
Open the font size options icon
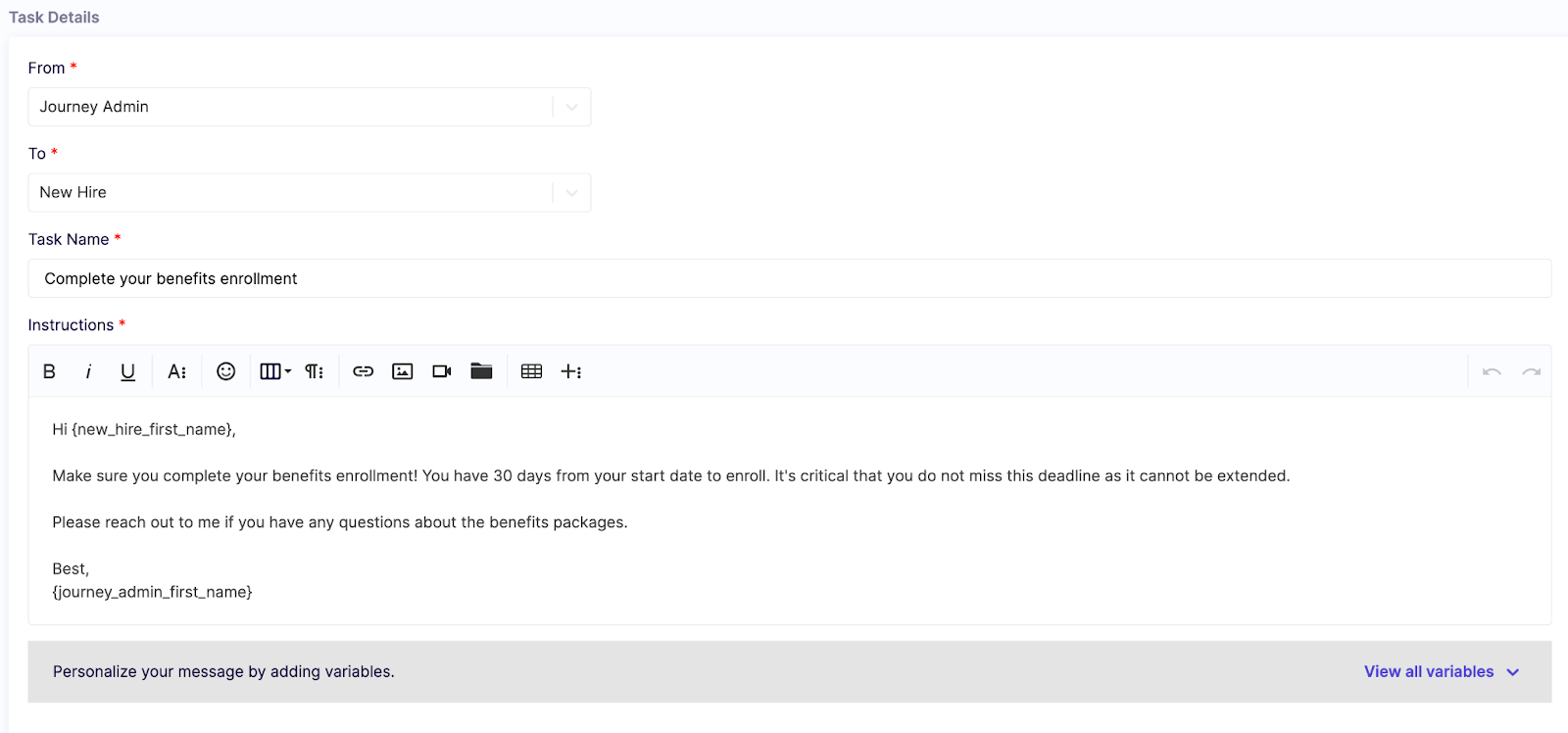click(176, 371)
